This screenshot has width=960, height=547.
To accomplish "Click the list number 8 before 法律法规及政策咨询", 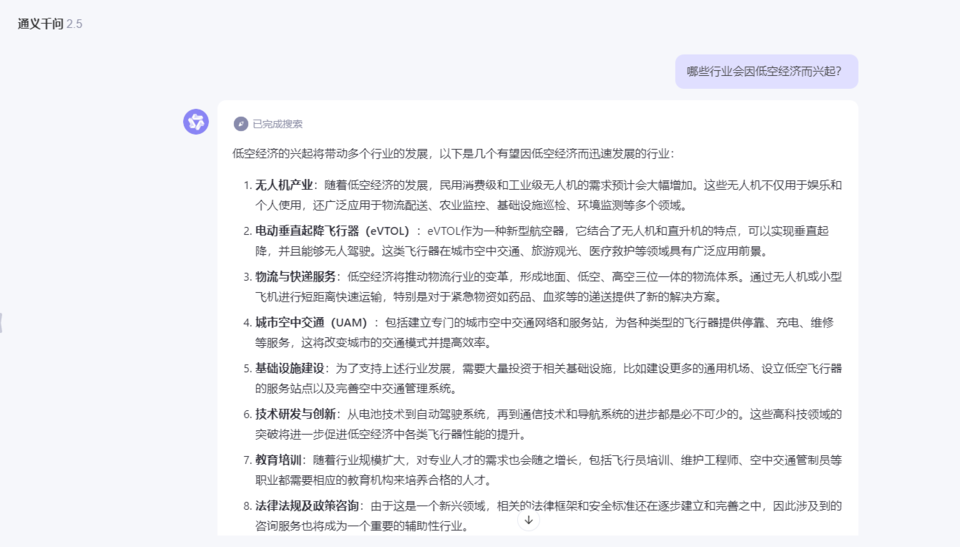I will pos(246,506).
